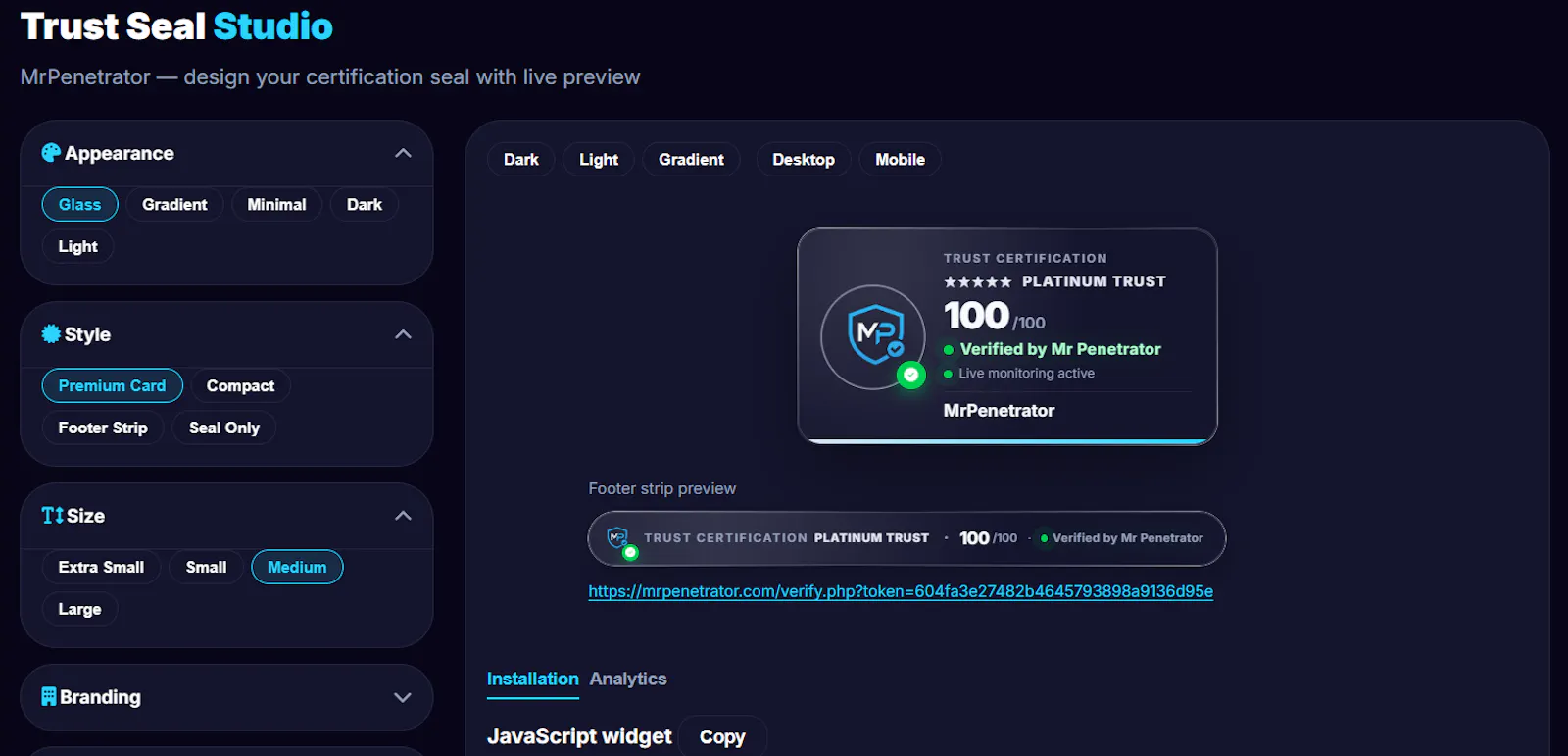Click the green checkmark badge on premium card

(x=911, y=375)
